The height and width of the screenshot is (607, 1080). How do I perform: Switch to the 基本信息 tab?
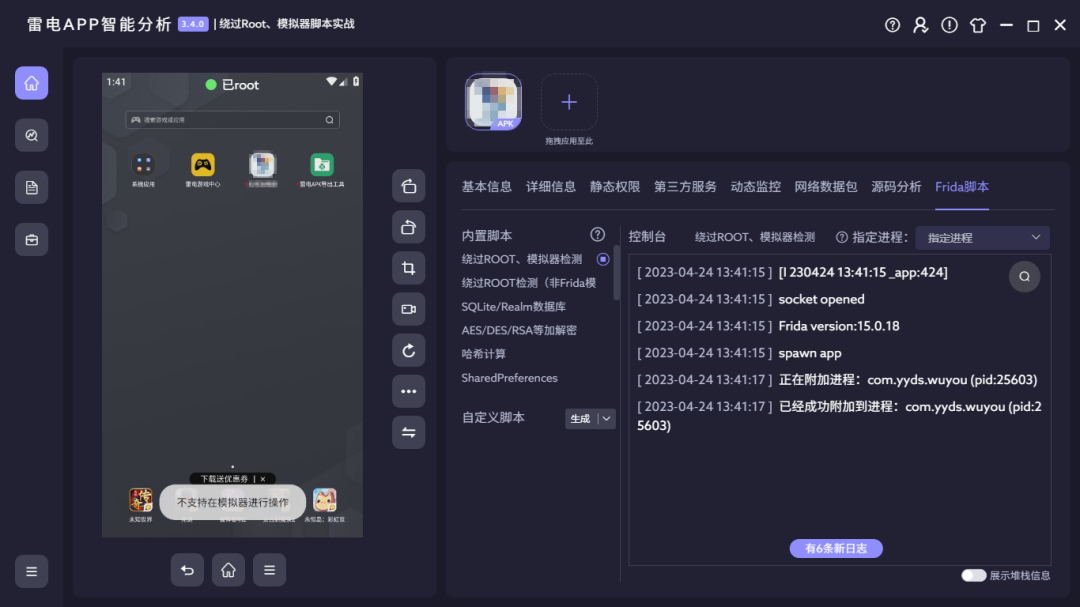pyautogui.click(x=486, y=187)
